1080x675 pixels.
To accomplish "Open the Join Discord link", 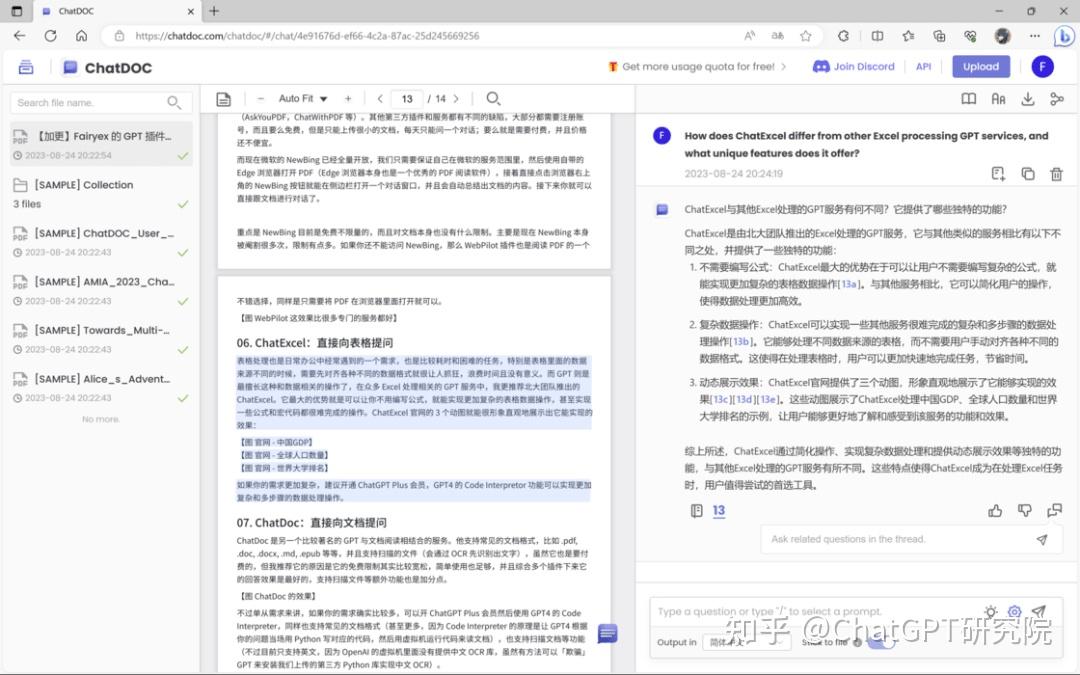I will point(853,67).
